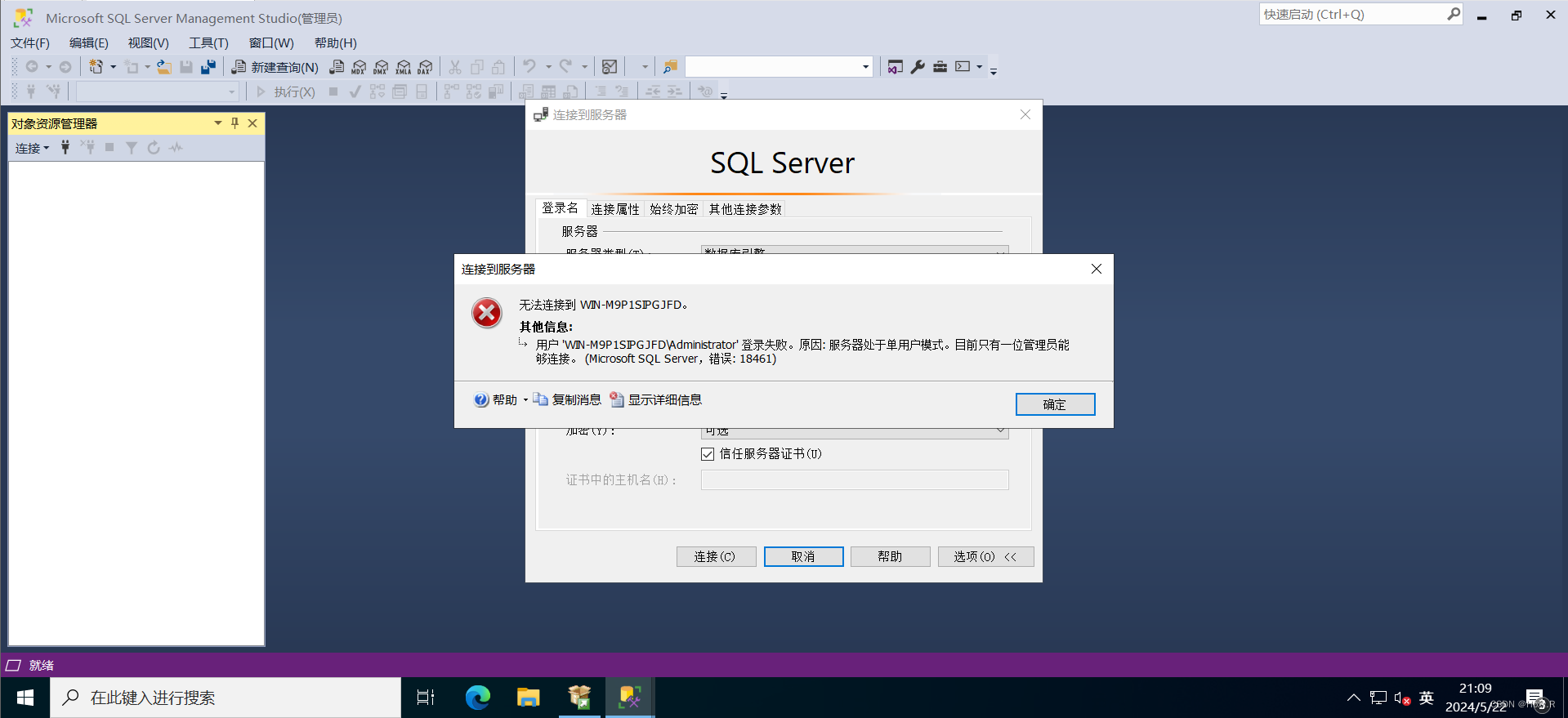
Task: Click the Filter funnel icon in Object Explorer
Action: [131, 148]
